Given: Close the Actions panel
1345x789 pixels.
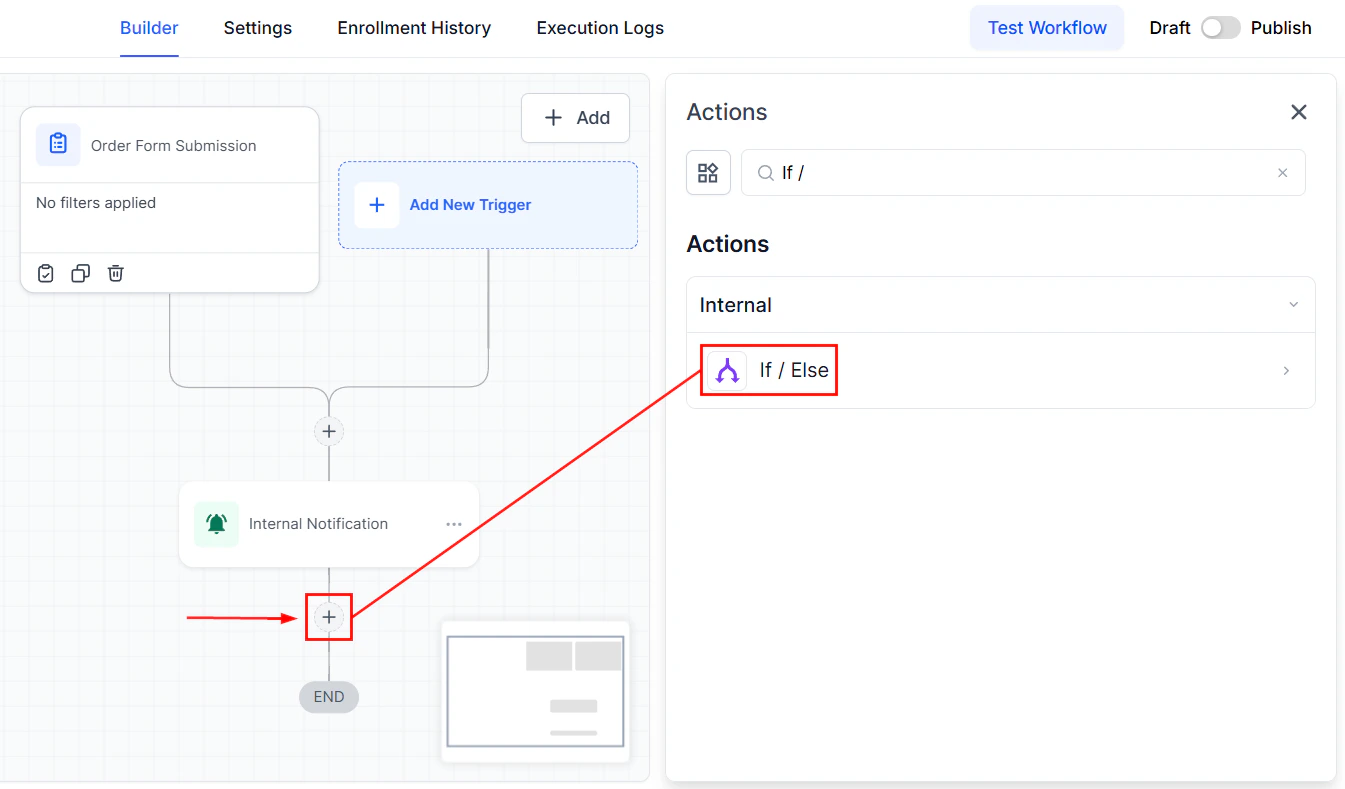Looking at the screenshot, I should click(1299, 112).
